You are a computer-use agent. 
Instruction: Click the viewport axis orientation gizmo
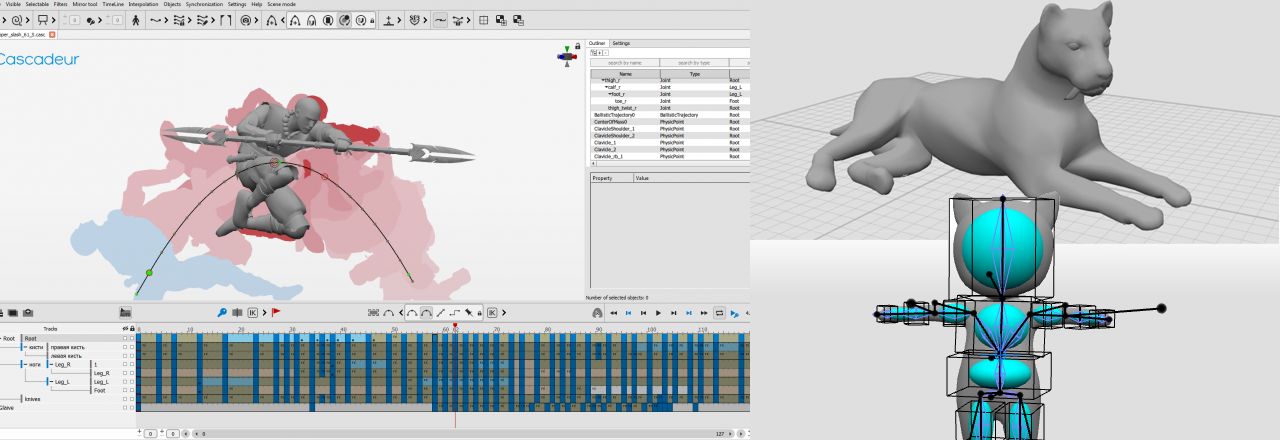click(567, 57)
